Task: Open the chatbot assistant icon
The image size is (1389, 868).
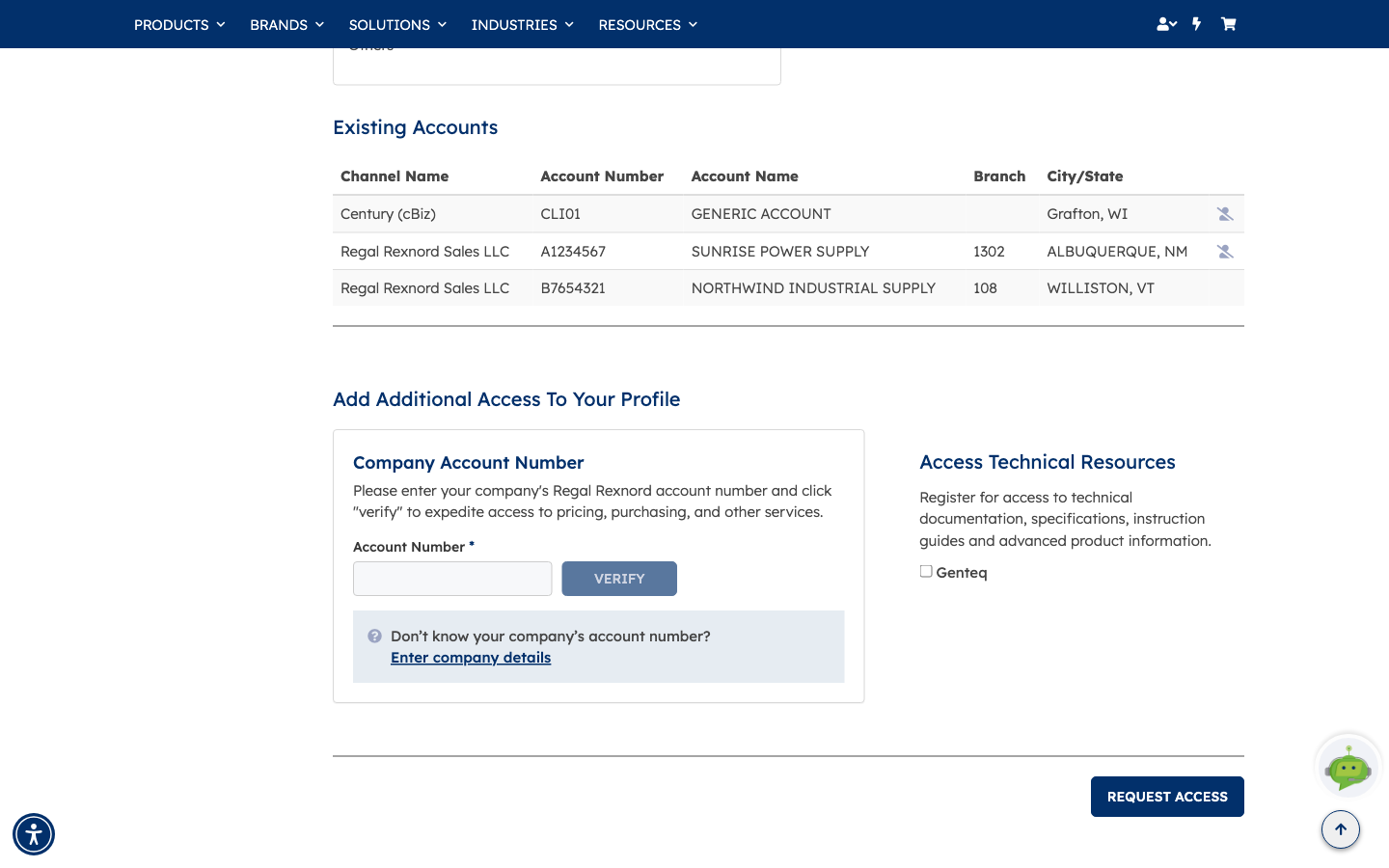Action: click(1348, 768)
